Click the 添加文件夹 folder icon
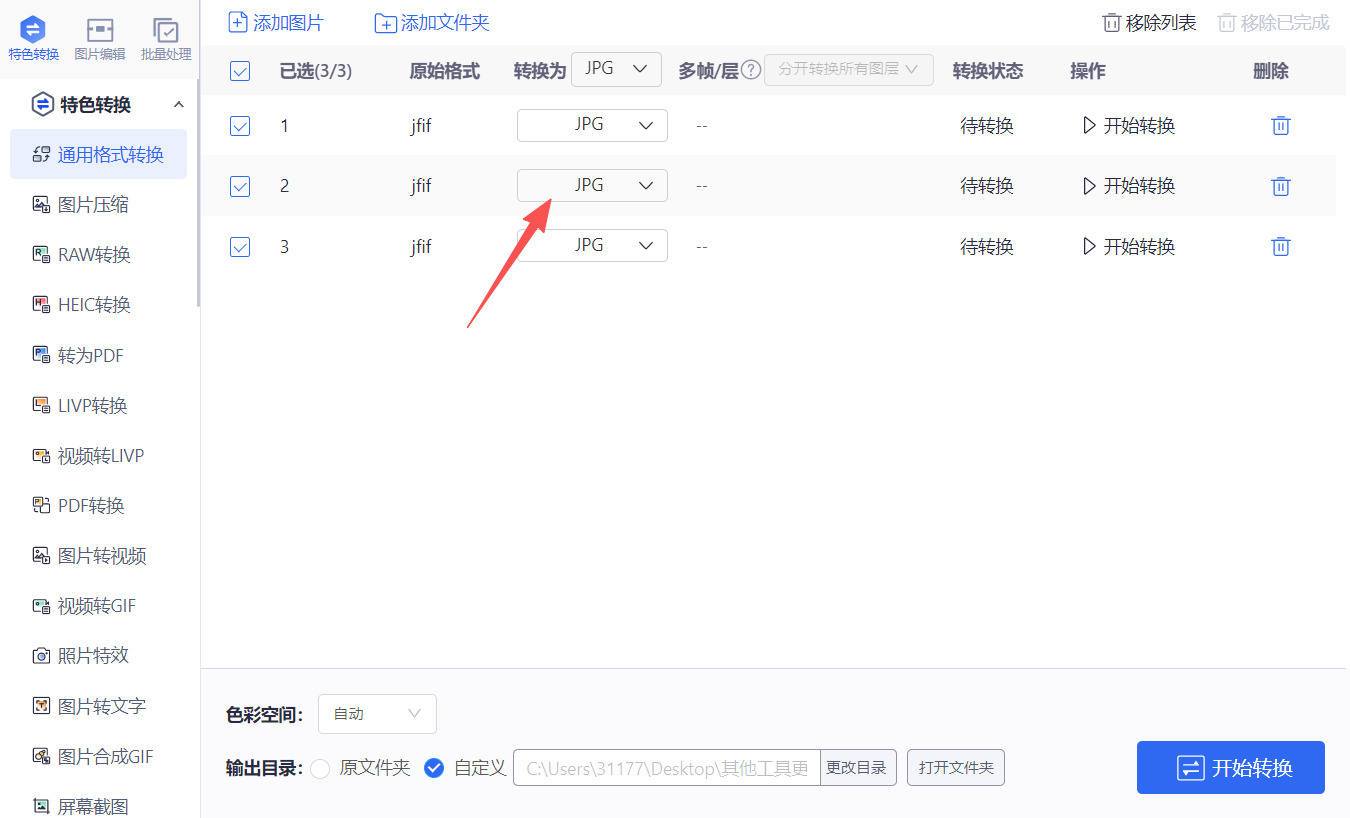 (x=385, y=23)
